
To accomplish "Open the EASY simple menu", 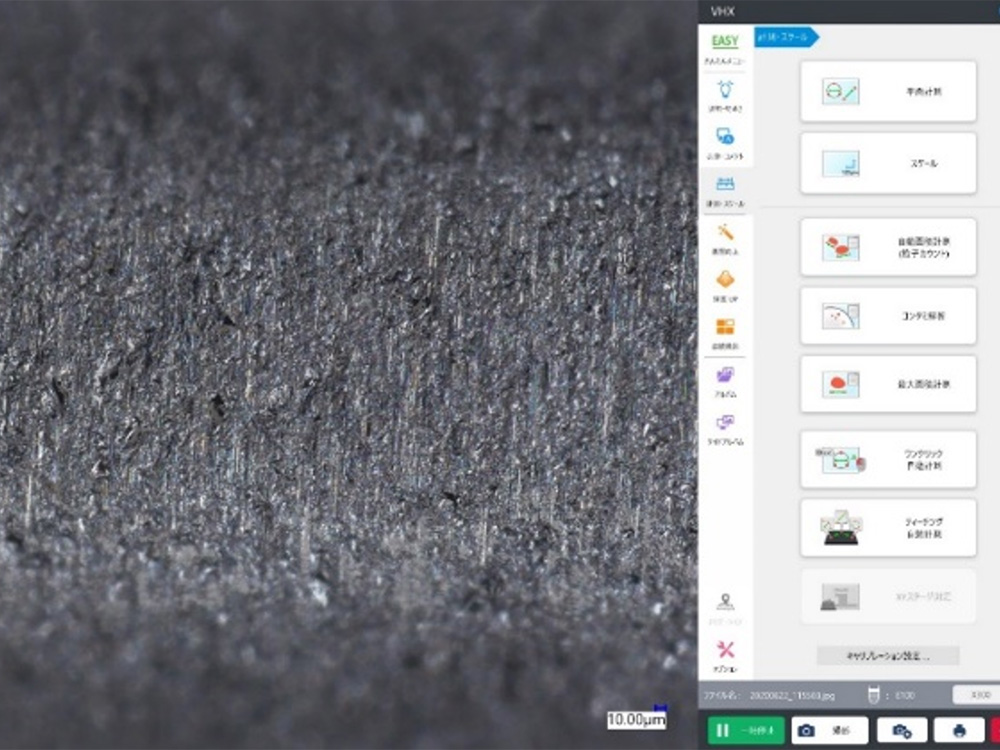I will [x=725, y=47].
